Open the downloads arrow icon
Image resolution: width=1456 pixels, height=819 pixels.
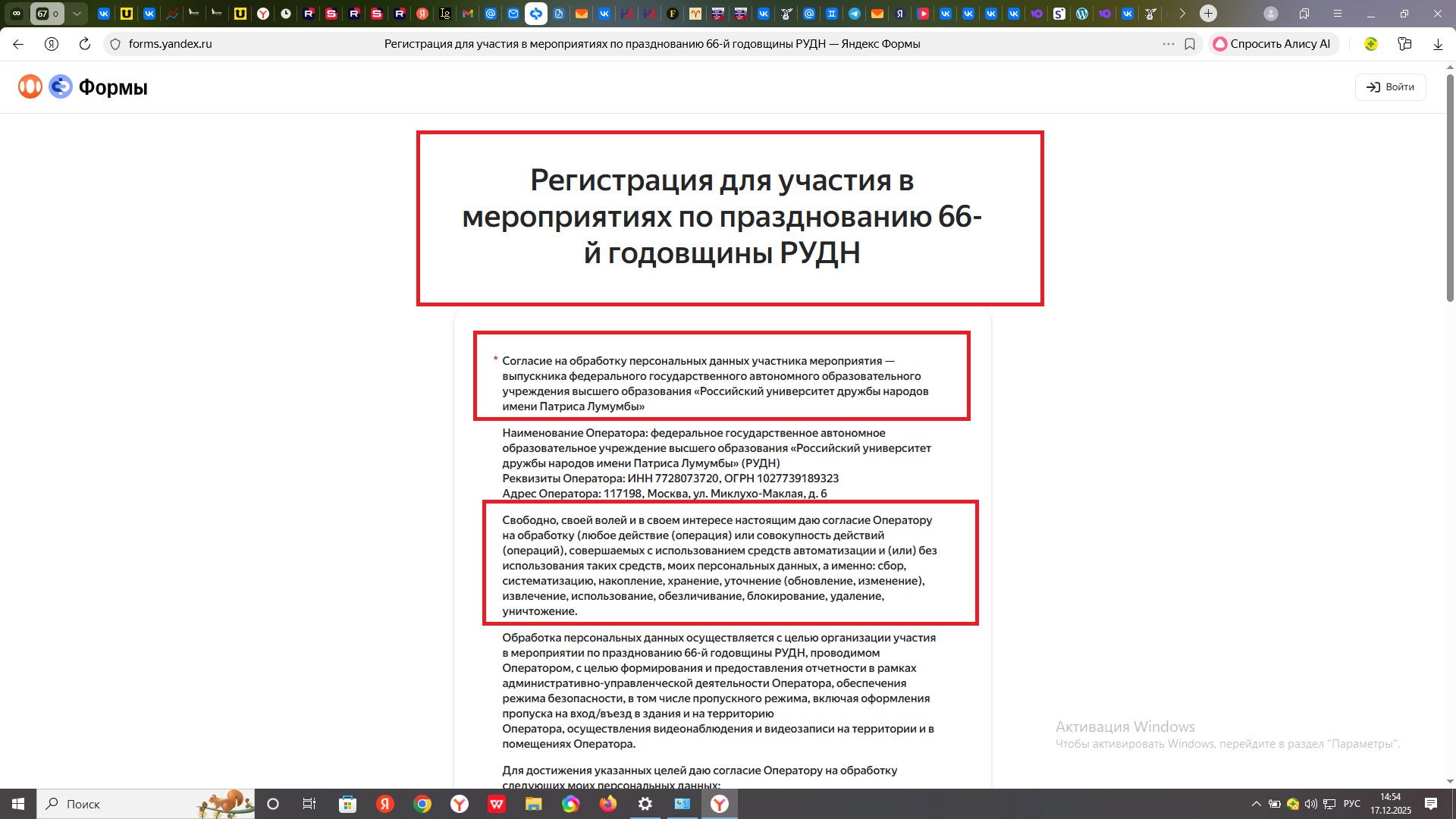(1438, 44)
